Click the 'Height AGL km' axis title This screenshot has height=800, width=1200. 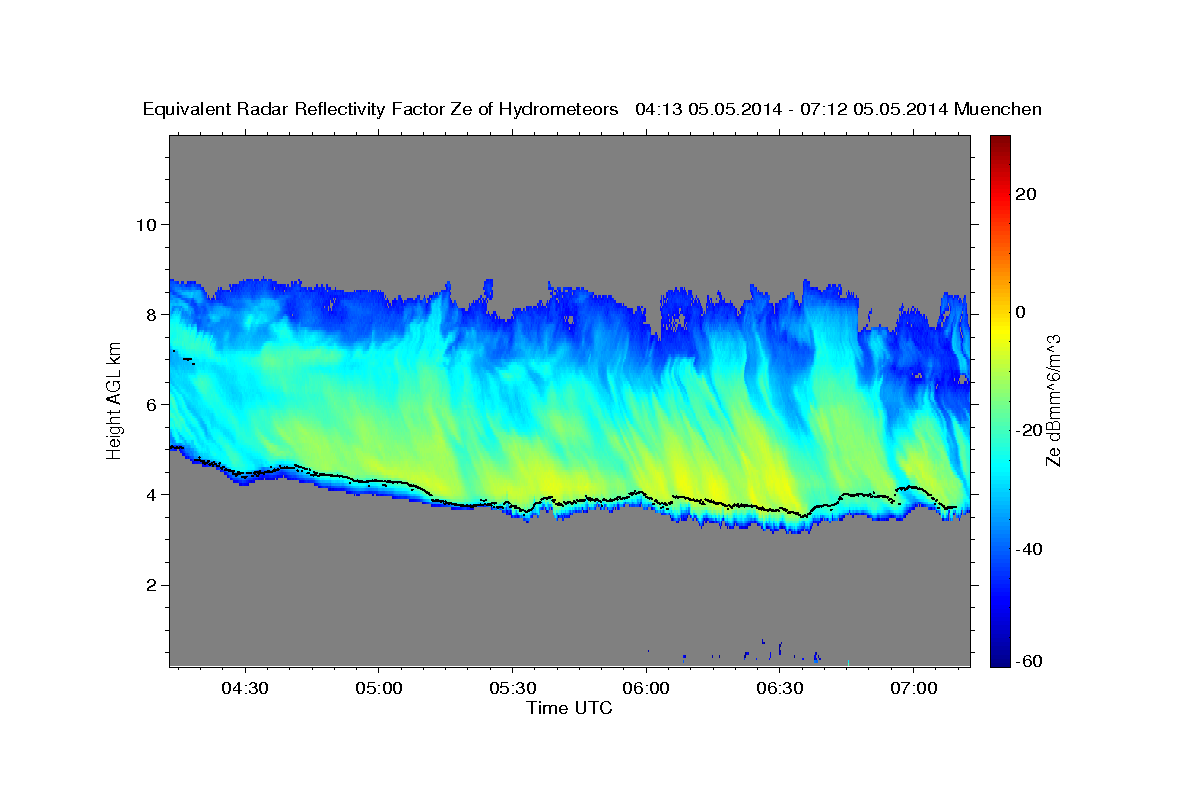point(114,401)
